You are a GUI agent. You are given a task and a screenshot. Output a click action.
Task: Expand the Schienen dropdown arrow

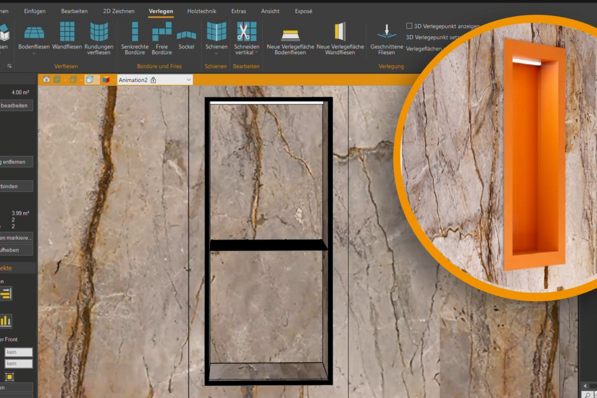pos(216,54)
